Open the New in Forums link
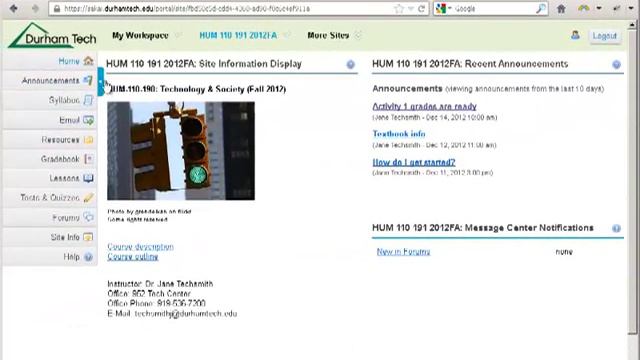The image size is (640, 360). click(403, 252)
